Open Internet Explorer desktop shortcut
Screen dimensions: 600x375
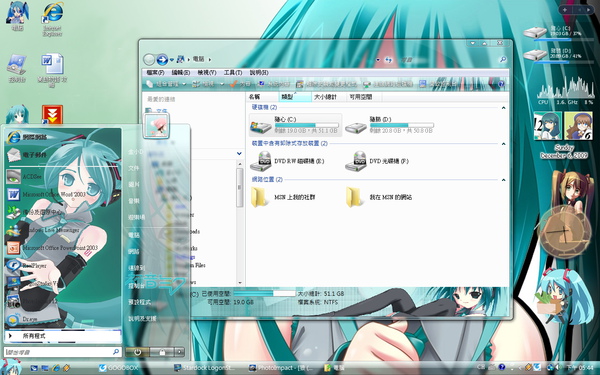tap(53, 19)
